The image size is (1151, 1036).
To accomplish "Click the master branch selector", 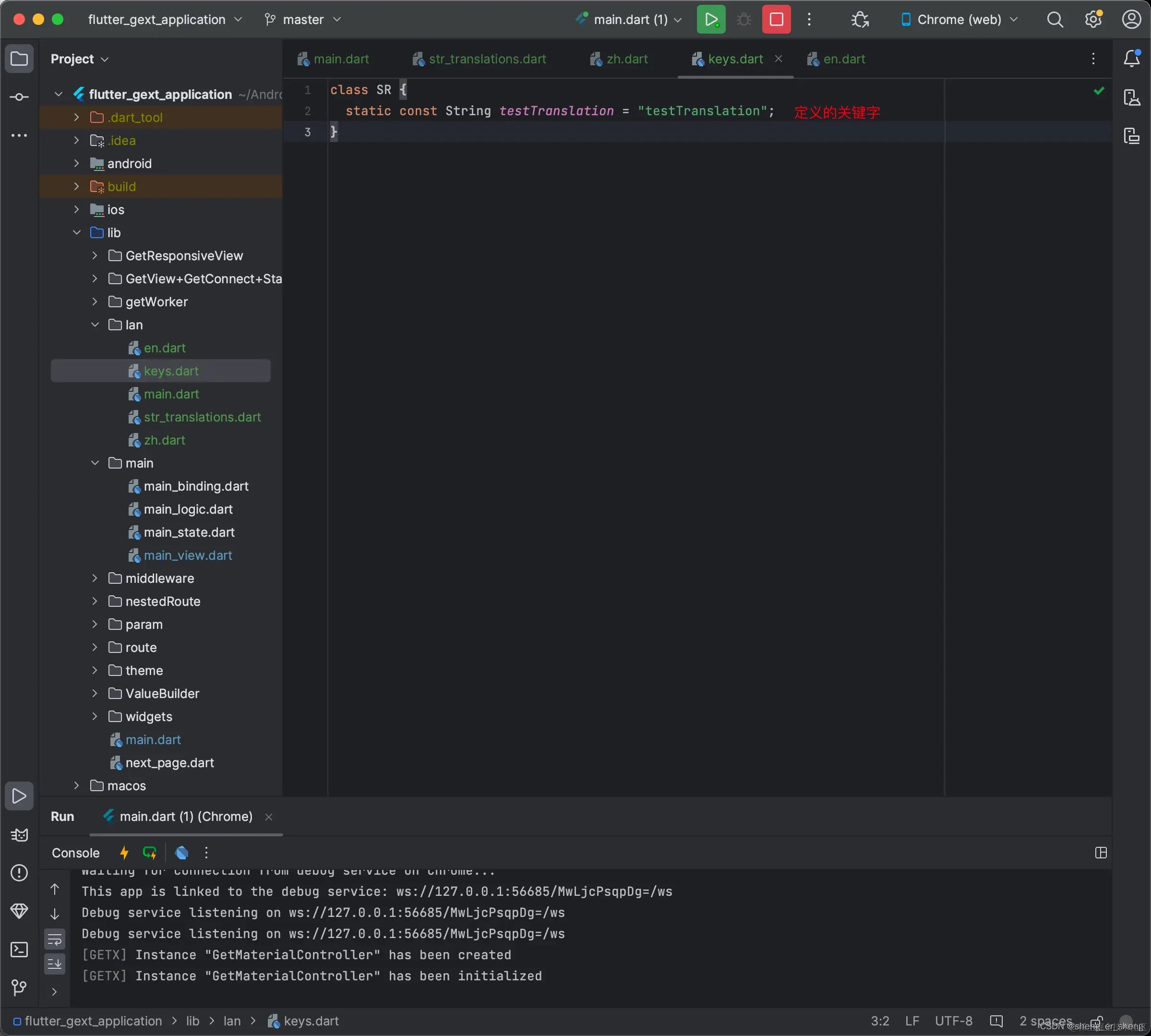I will pos(303,19).
